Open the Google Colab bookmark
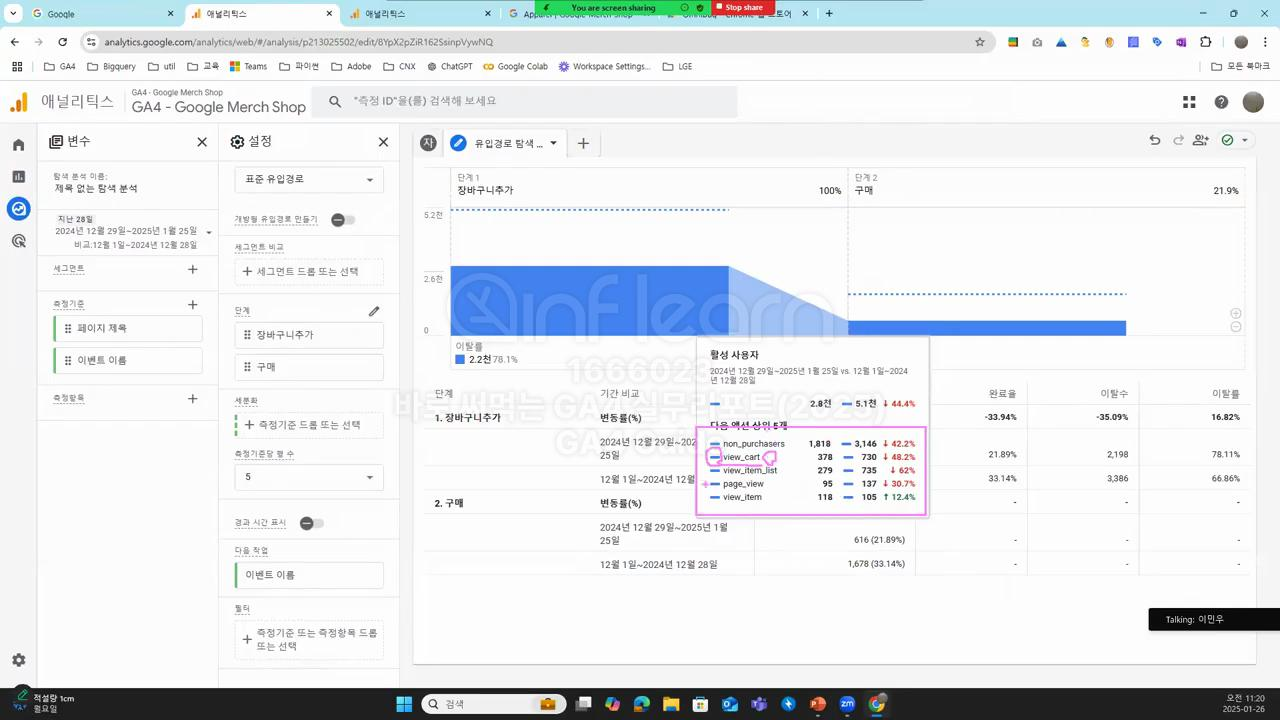This screenshot has height=720, width=1280. (x=515, y=66)
